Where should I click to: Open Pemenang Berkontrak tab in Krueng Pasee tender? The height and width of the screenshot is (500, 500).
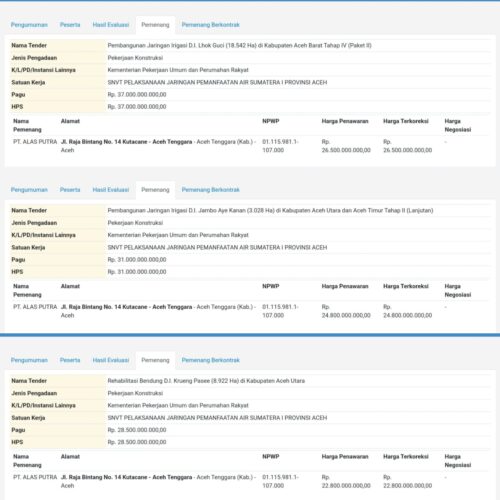(x=210, y=360)
